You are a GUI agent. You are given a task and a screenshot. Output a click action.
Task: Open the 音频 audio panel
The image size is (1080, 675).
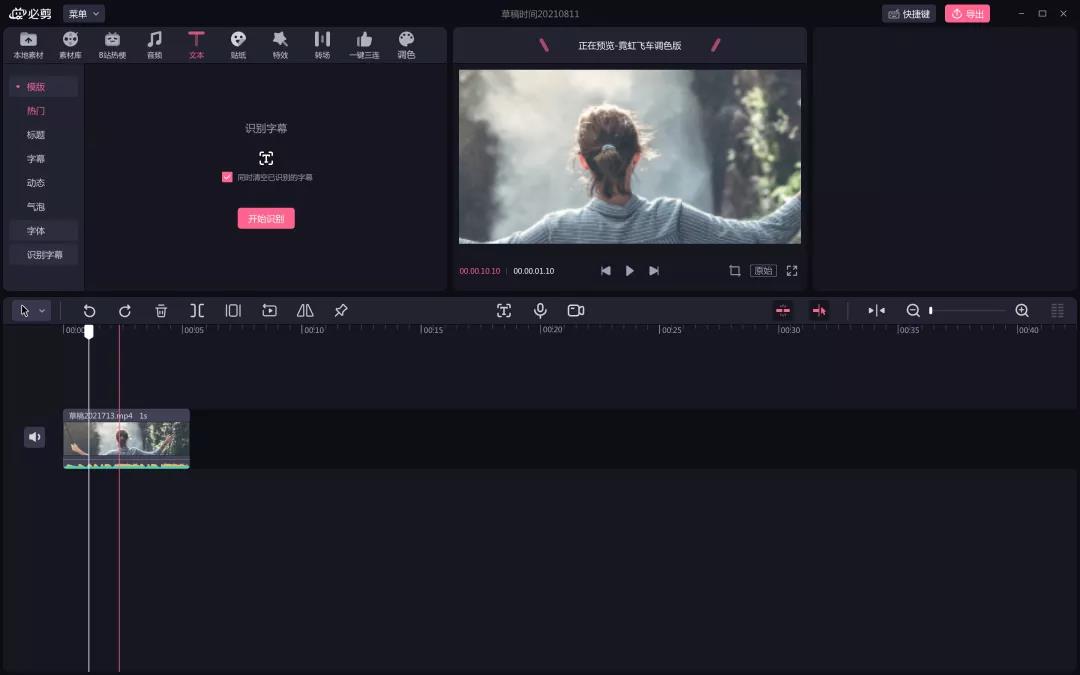(154, 45)
